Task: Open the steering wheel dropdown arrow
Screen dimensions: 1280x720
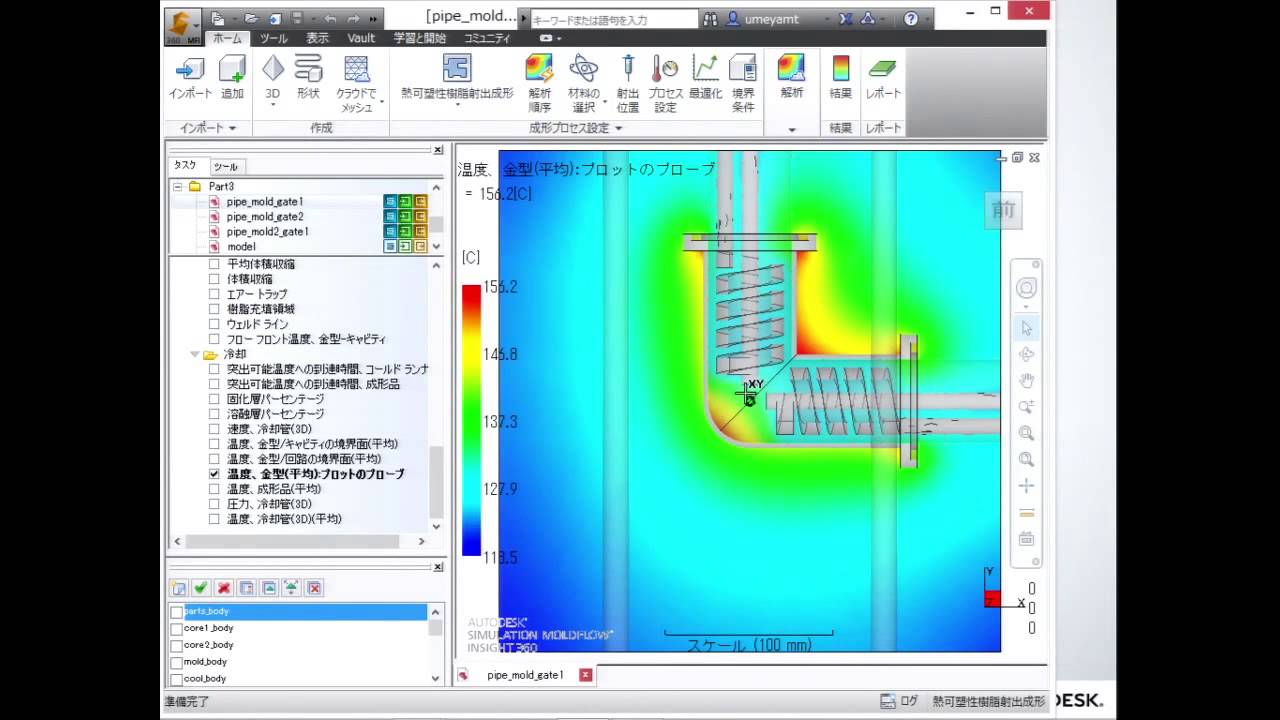Action: [x=1026, y=305]
